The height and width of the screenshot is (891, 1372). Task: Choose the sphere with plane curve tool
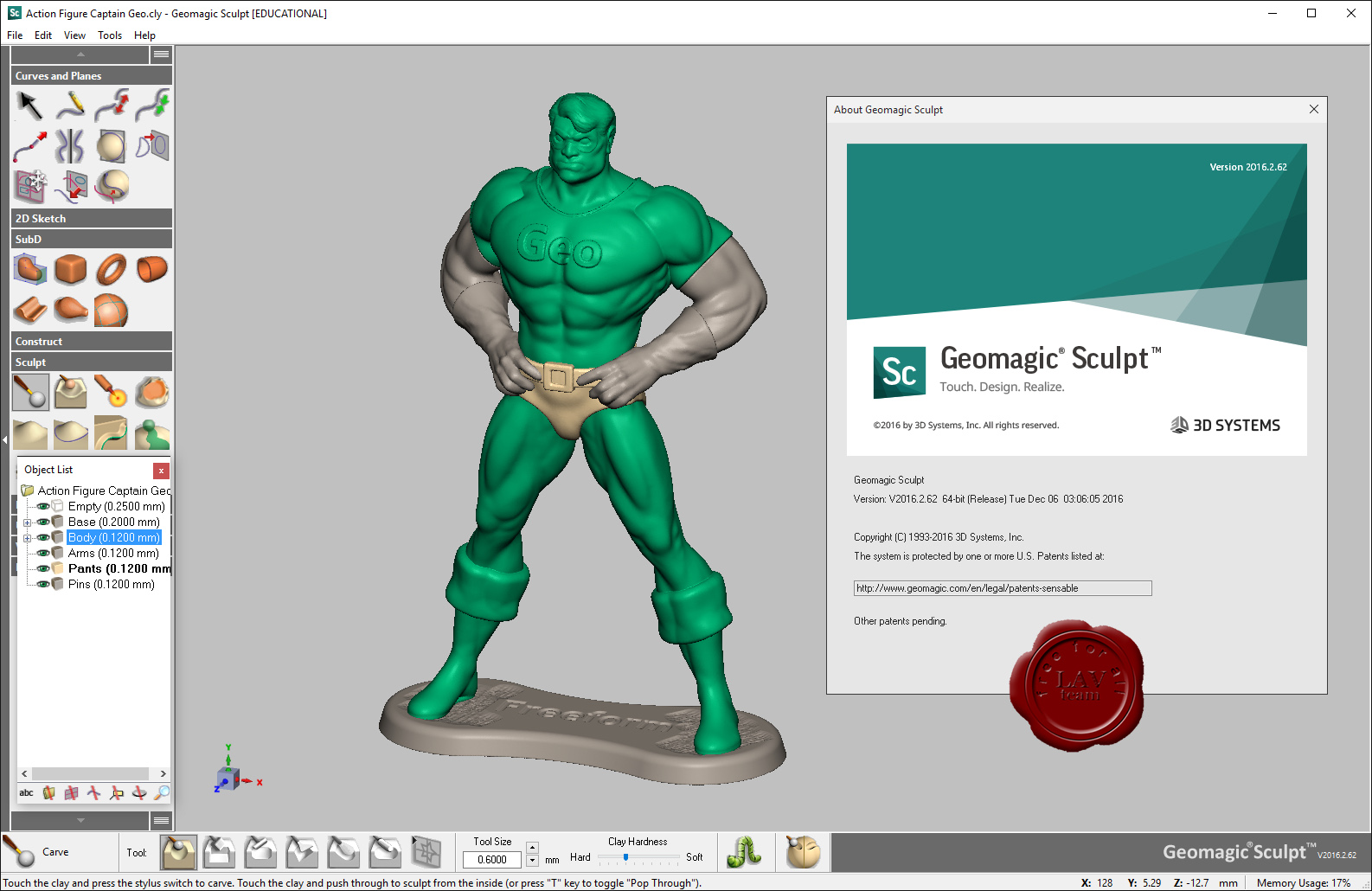112,146
